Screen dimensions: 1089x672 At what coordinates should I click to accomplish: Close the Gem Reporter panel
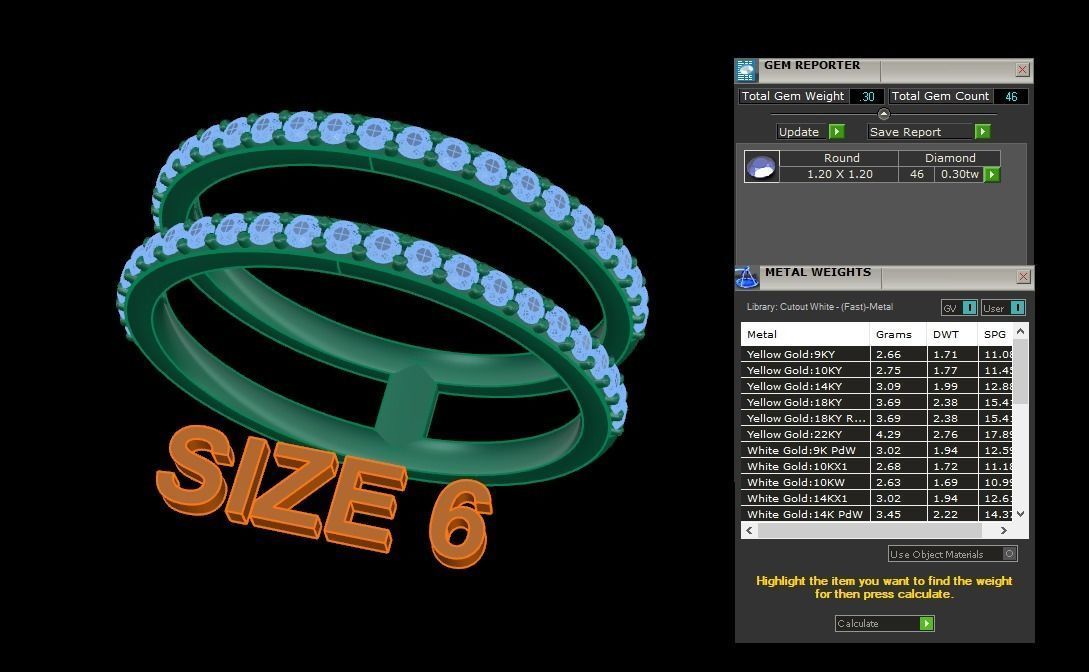tap(1022, 69)
